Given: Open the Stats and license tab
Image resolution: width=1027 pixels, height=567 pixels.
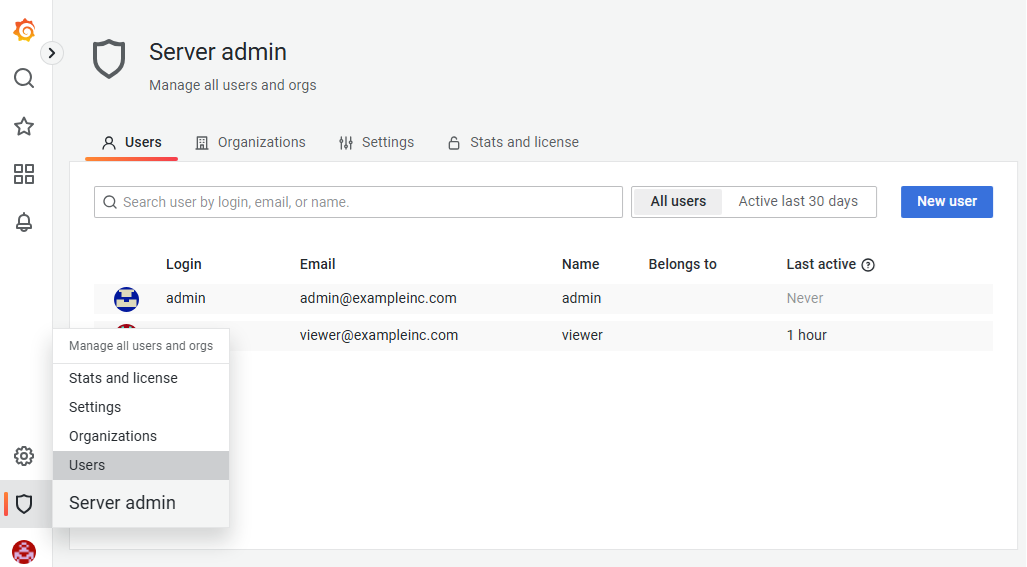Looking at the screenshot, I should tap(513, 142).
